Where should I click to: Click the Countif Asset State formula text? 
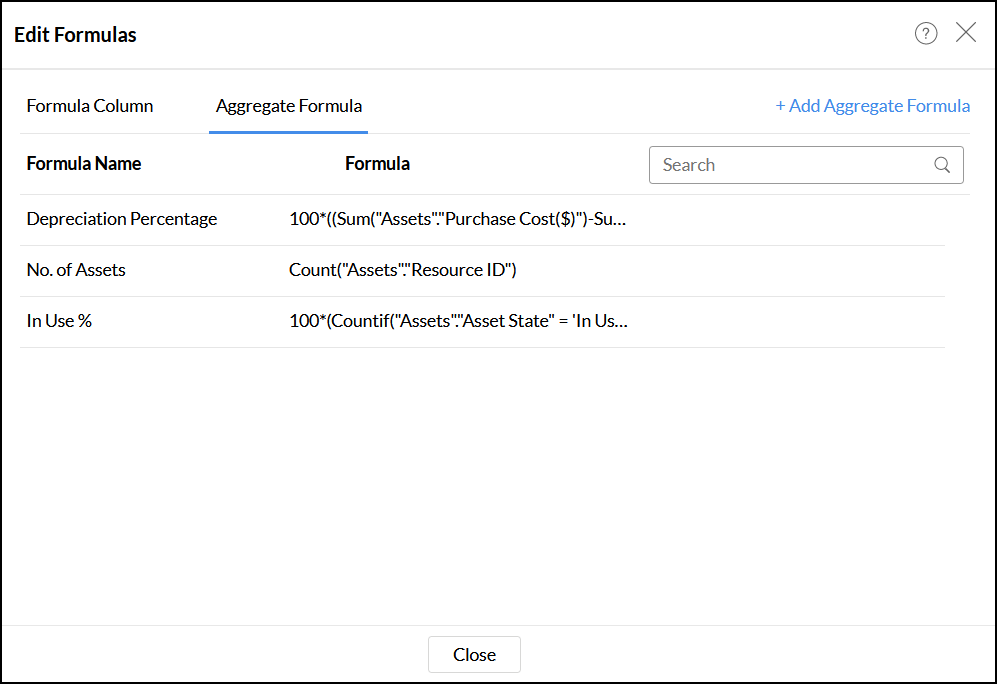pos(458,321)
